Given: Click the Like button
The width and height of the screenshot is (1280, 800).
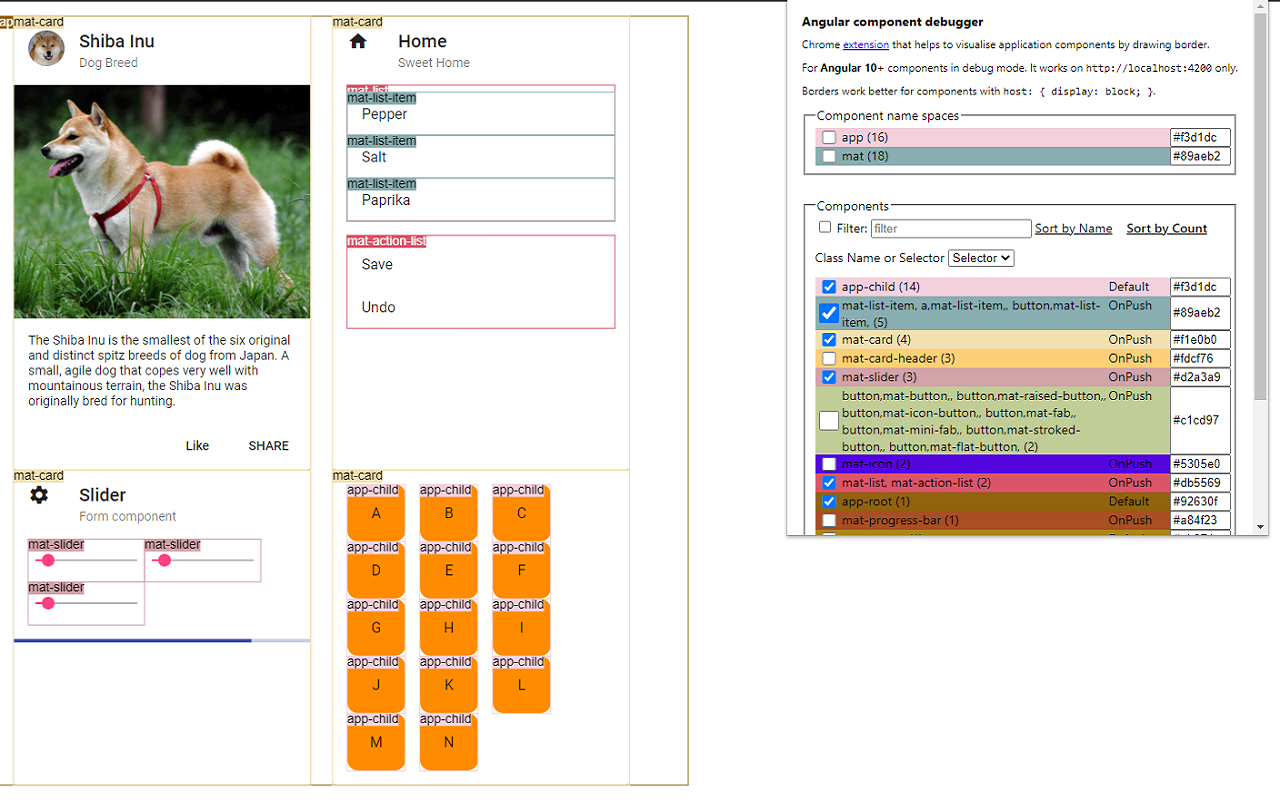Looking at the screenshot, I should (197, 446).
